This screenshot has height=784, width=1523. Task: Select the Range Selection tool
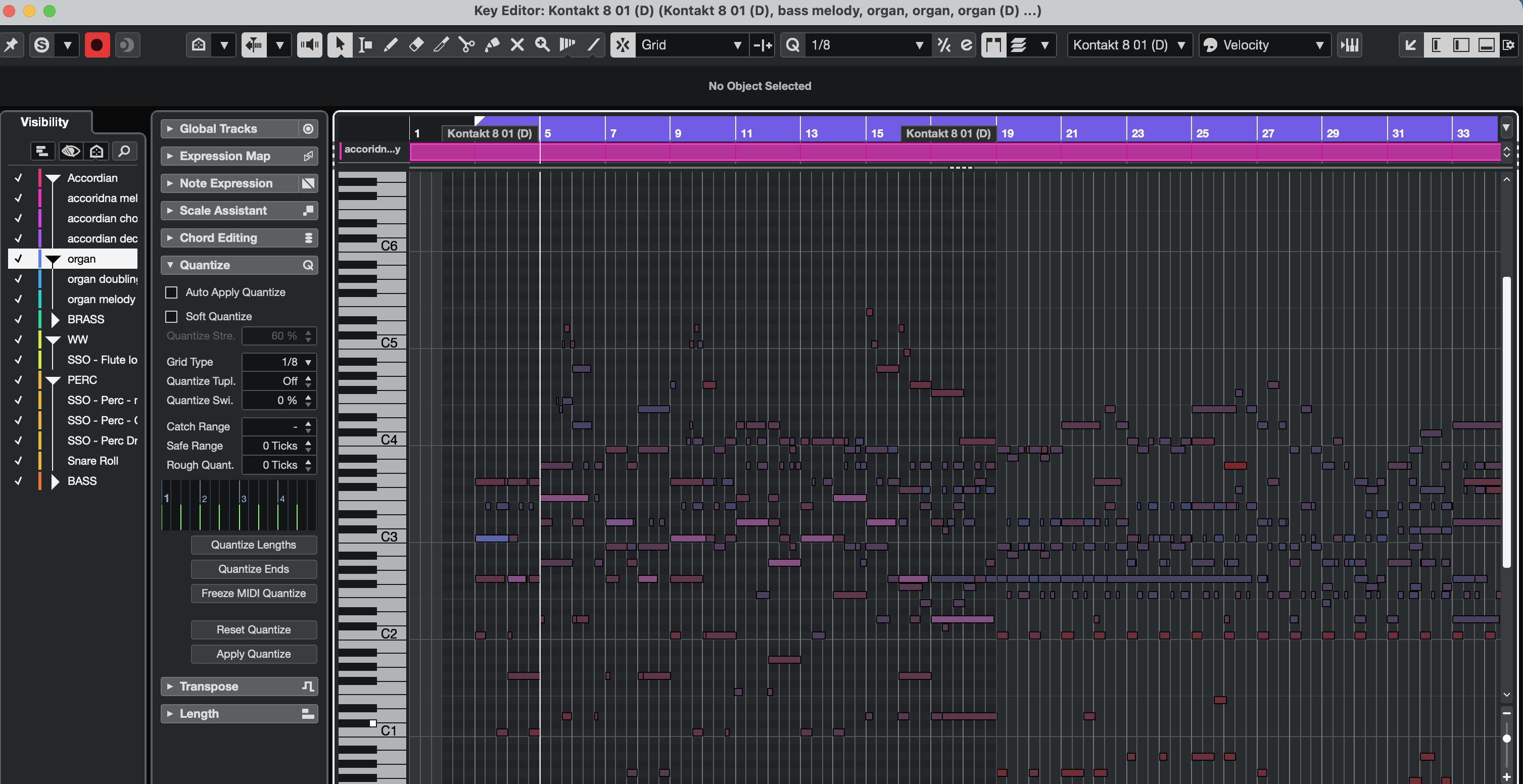365,45
